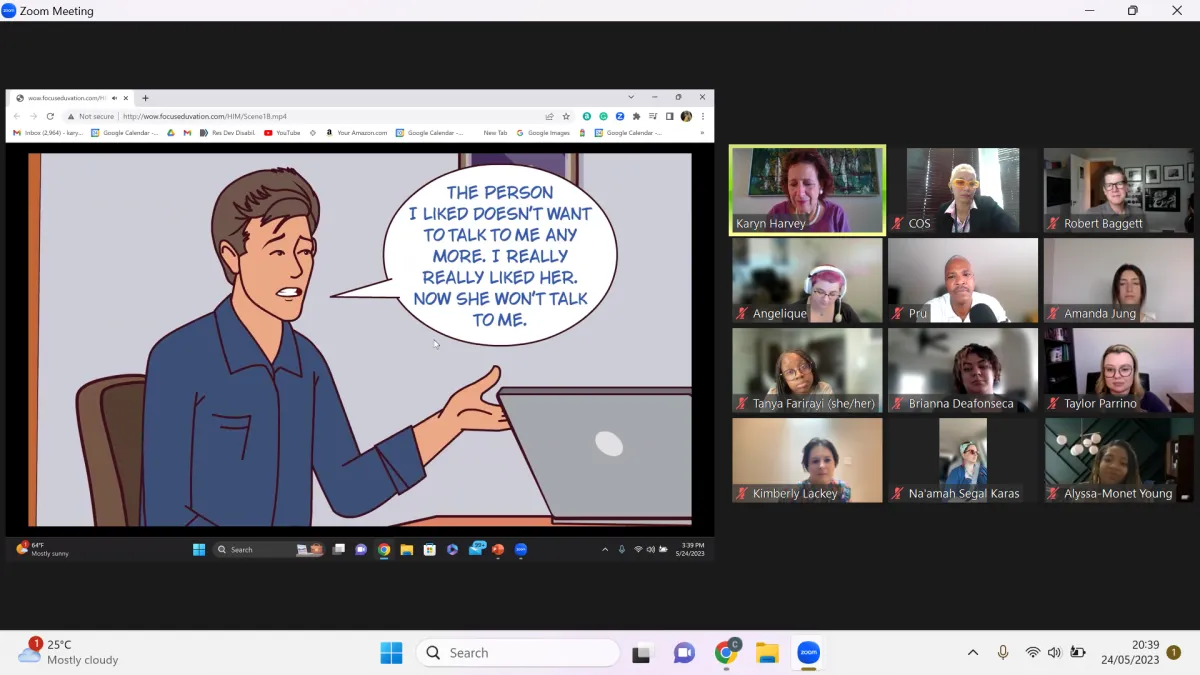Open Task View on the Windows taskbar
This screenshot has height=675, width=1200.
(x=641, y=653)
